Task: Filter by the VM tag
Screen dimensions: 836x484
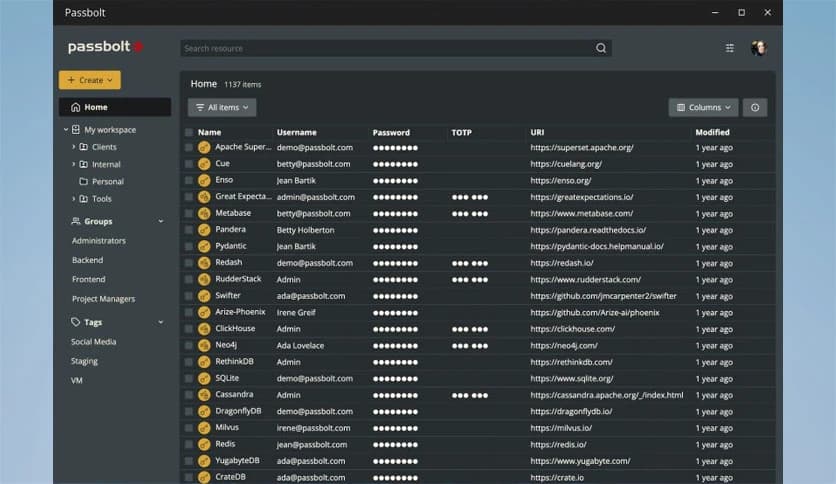Action: (x=77, y=381)
